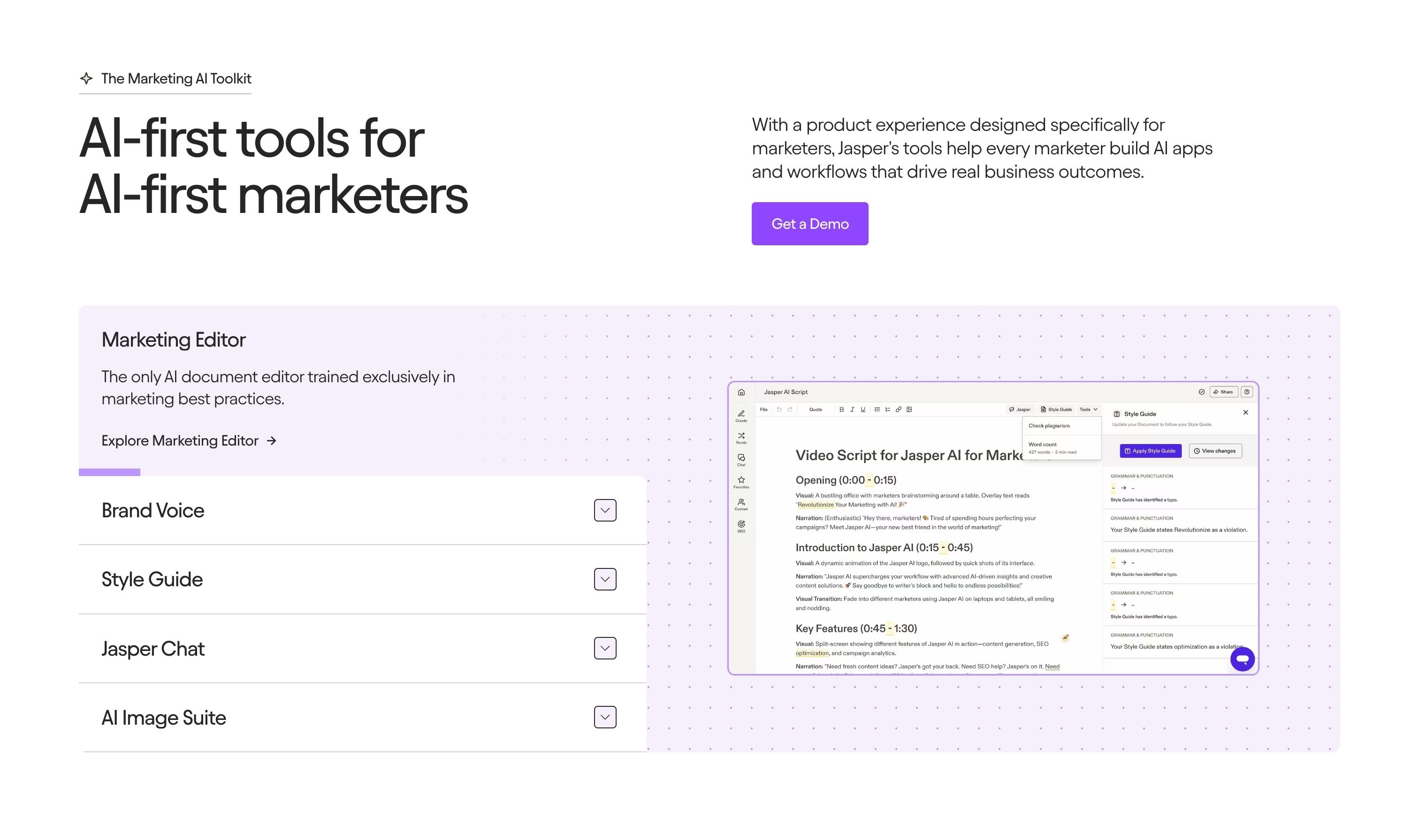Click the Brand Voice heading text
The height and width of the screenshot is (840, 1419).
(153, 511)
